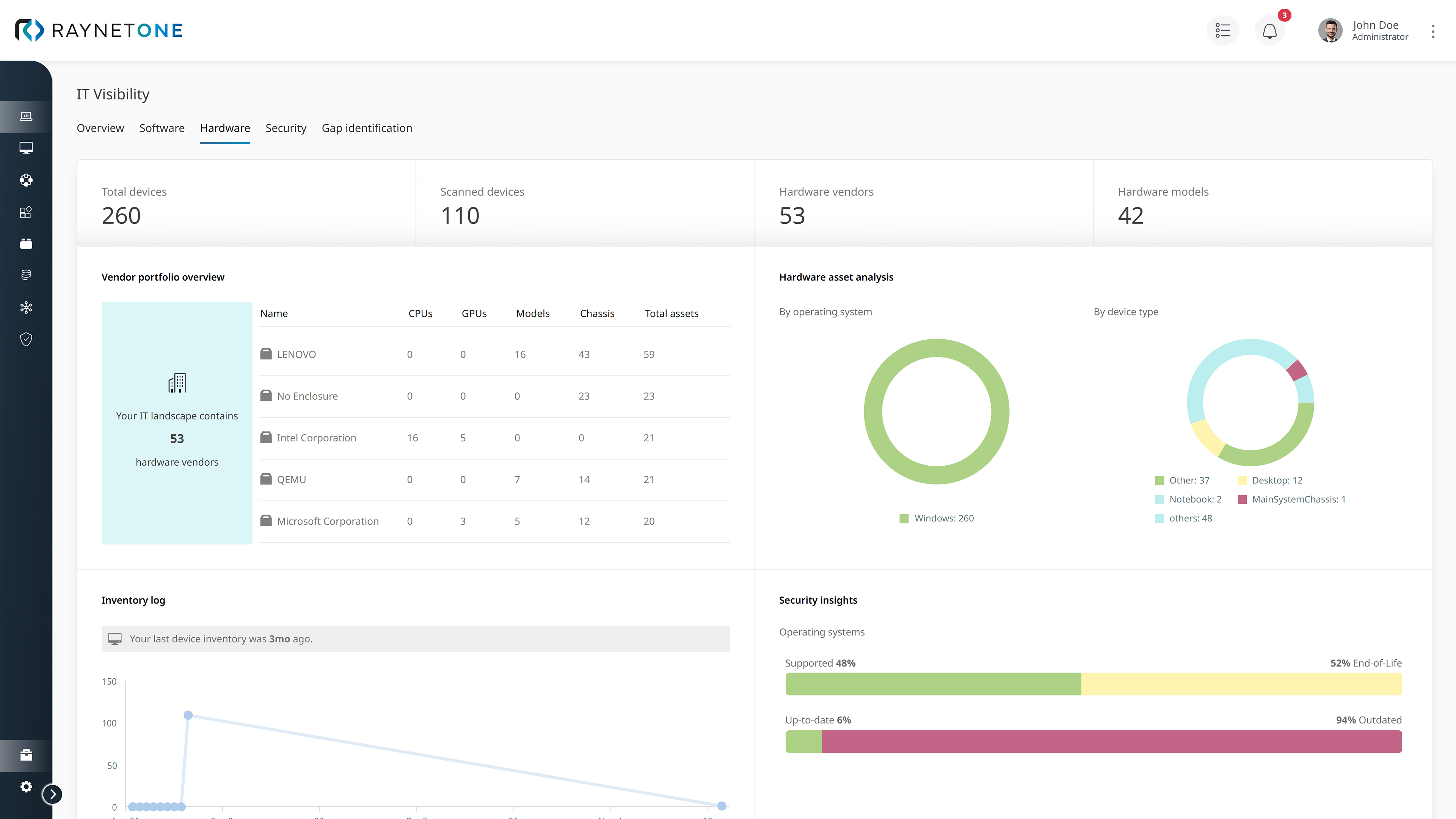Open the task list icon in header
This screenshot has height=819, width=1456.
pos(1222,30)
